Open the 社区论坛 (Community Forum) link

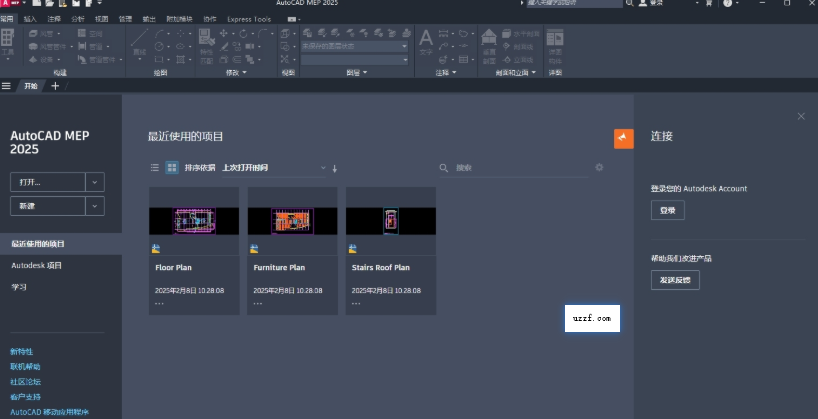[x=25, y=382]
